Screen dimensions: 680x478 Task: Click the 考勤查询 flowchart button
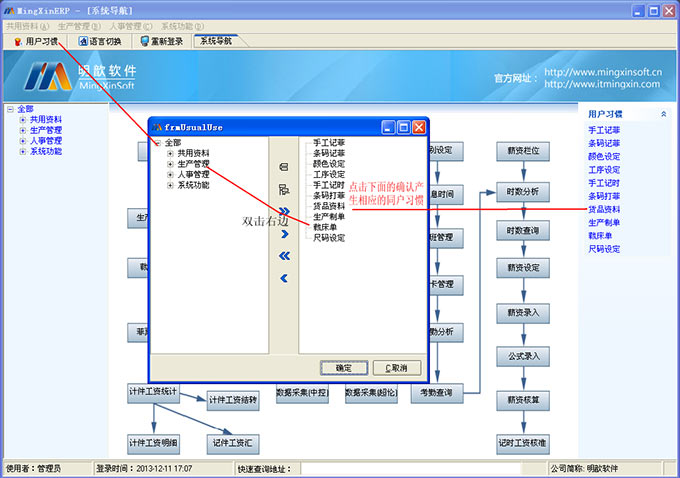437,393
